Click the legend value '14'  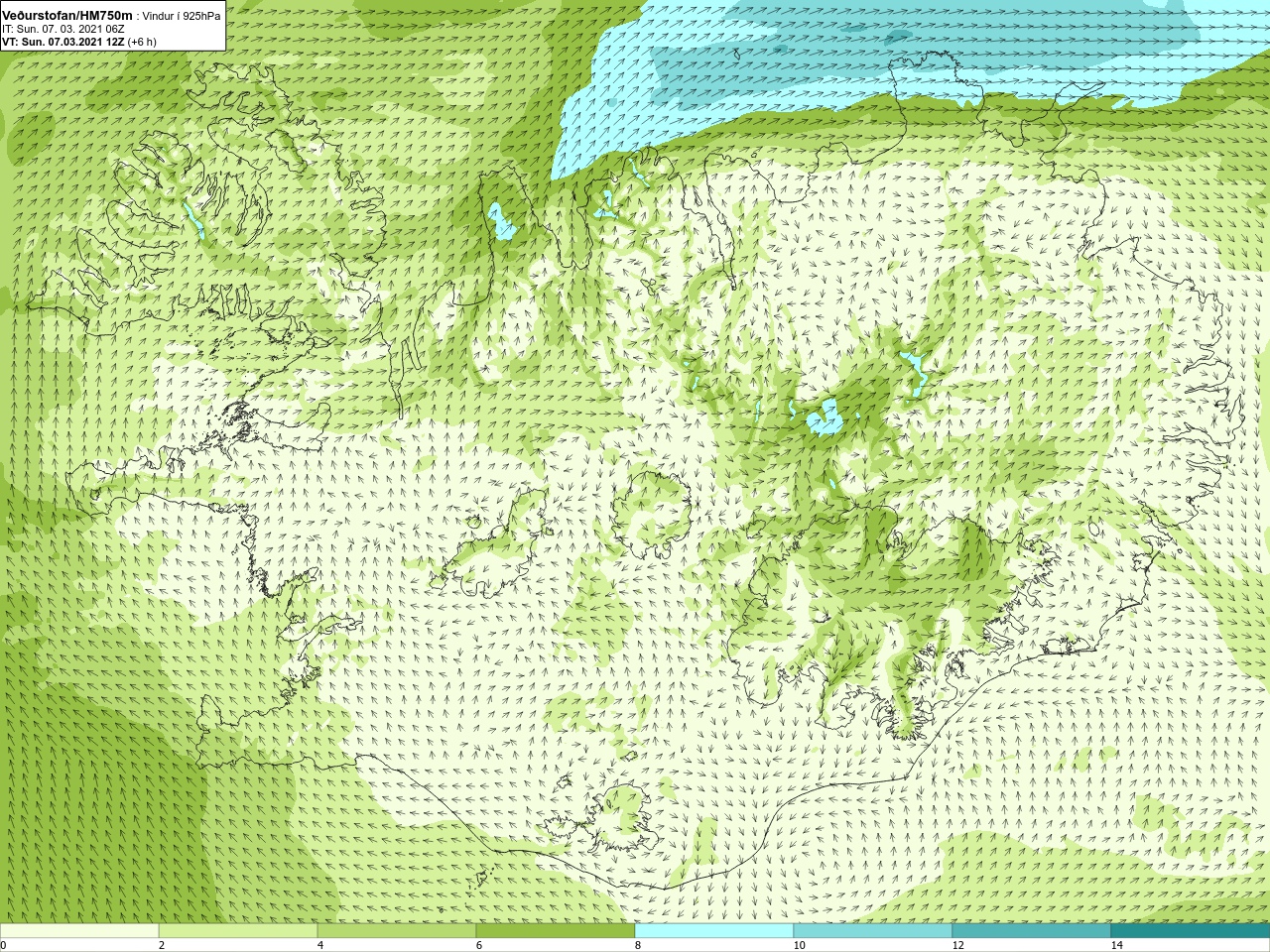(1117, 945)
